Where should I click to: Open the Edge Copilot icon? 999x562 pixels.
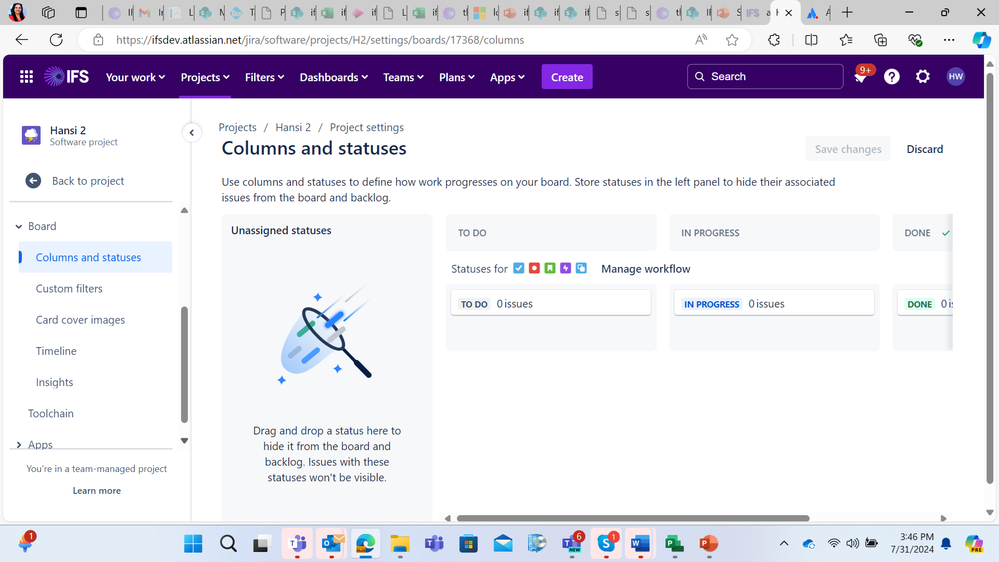(981, 40)
